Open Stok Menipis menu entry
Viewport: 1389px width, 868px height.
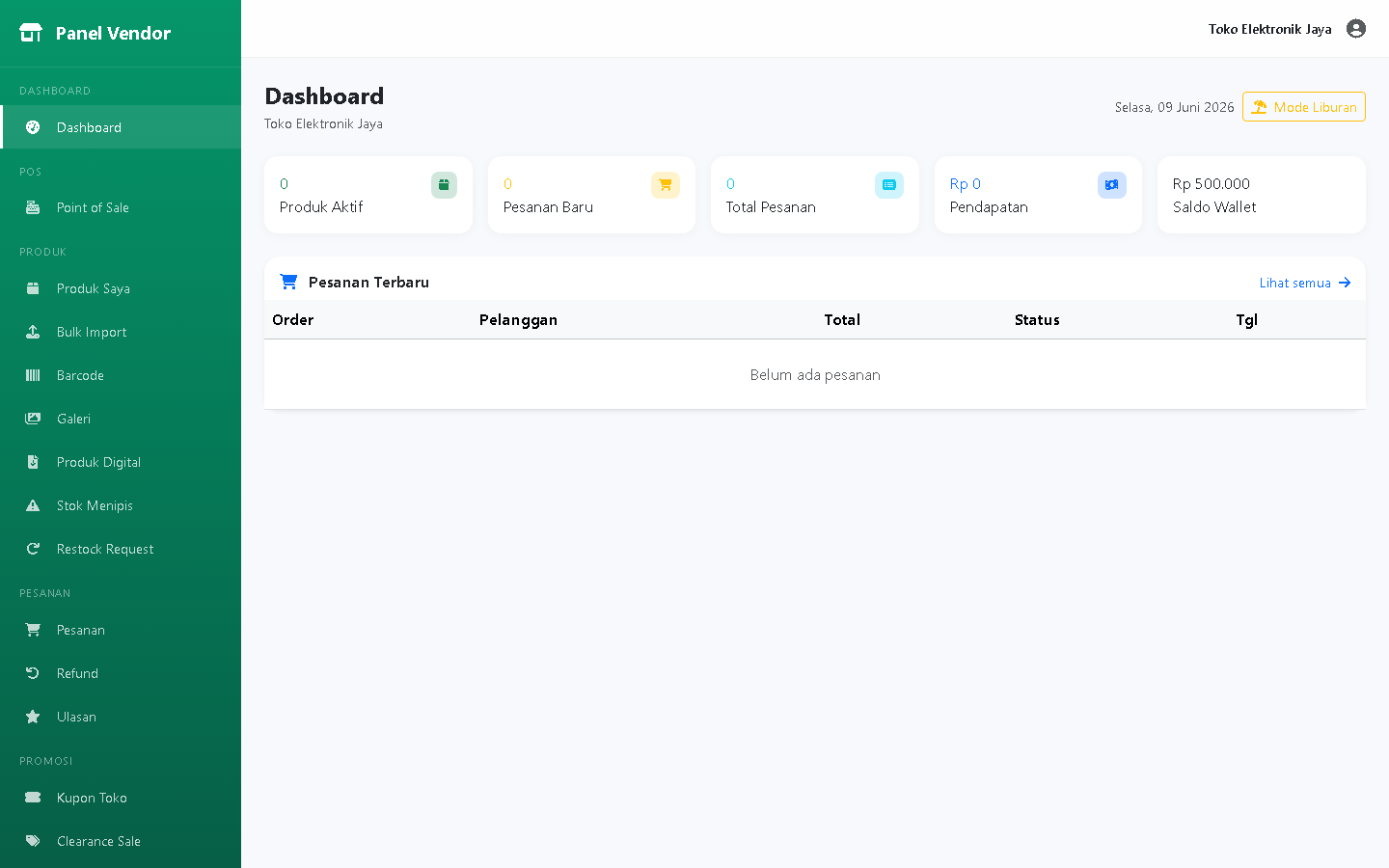click(x=121, y=505)
